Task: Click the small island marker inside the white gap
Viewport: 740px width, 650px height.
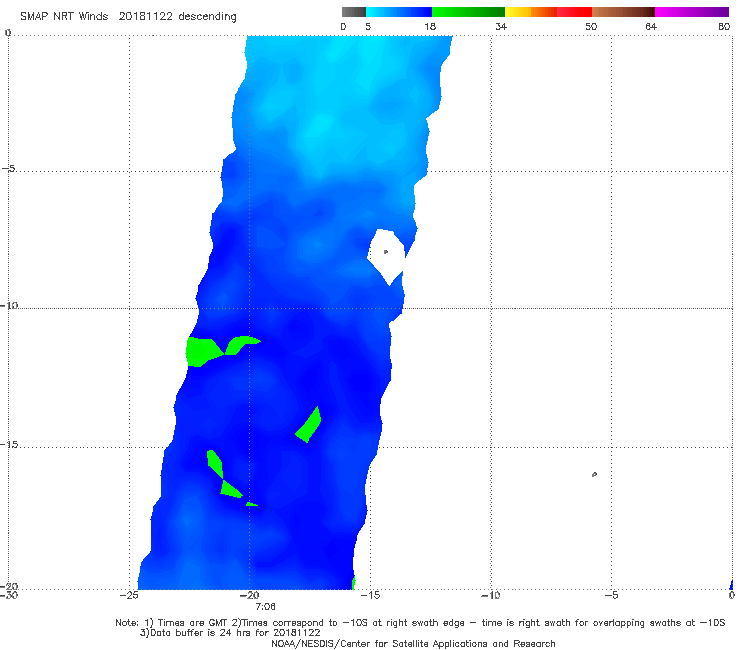Action: click(386, 252)
